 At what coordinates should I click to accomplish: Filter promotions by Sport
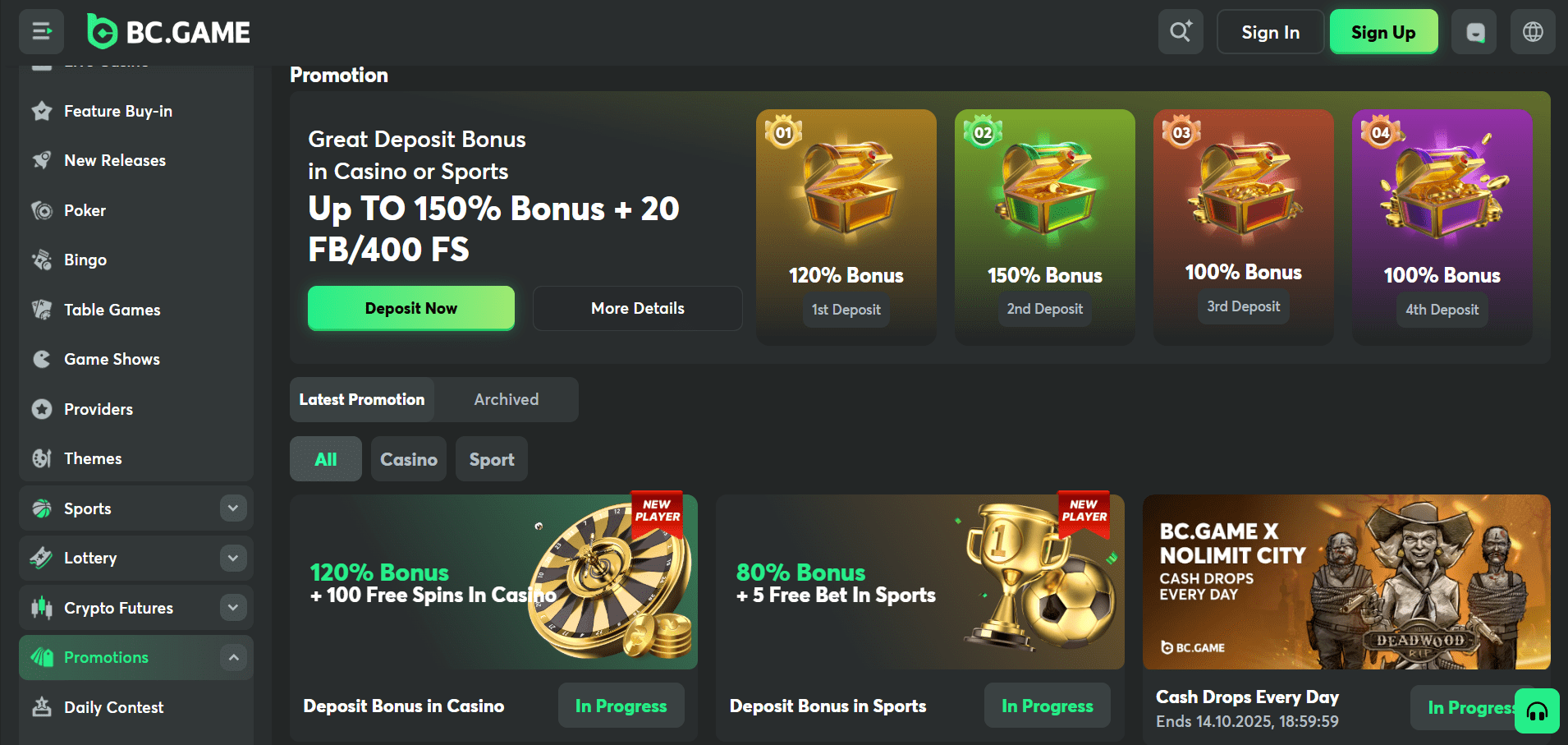pos(492,459)
